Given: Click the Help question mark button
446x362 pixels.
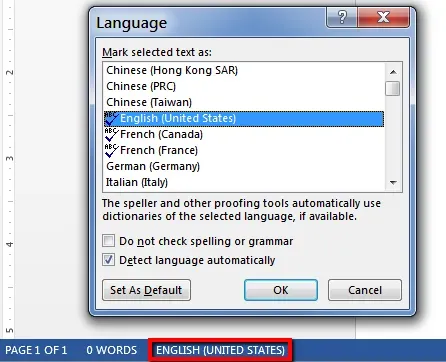Looking at the screenshot, I should tap(342, 17).
